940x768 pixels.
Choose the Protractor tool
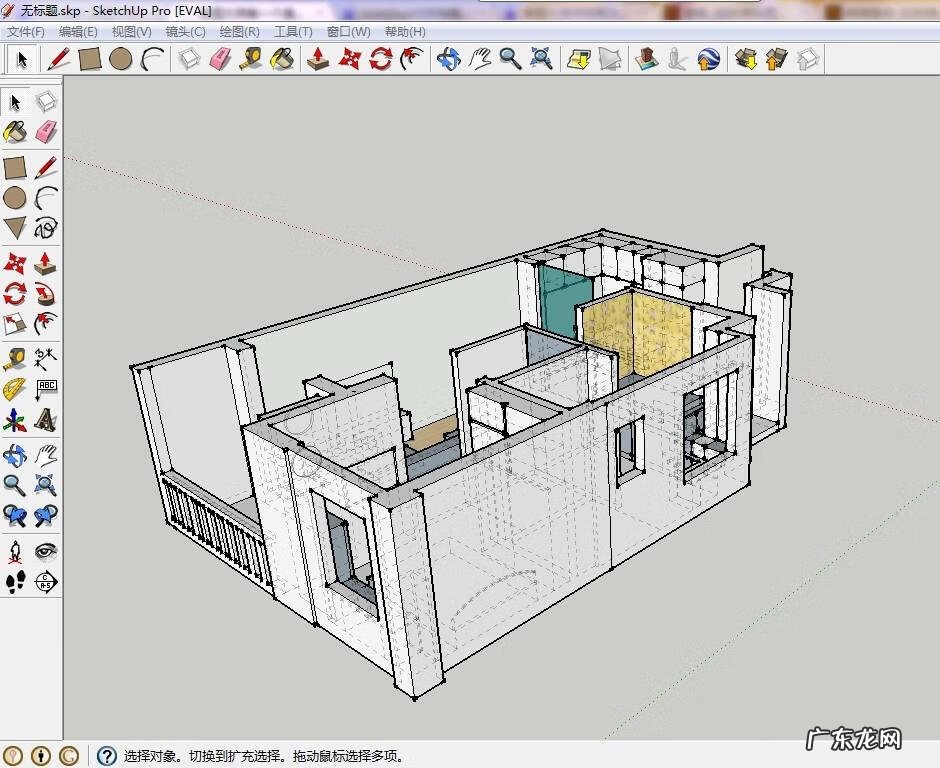15,389
